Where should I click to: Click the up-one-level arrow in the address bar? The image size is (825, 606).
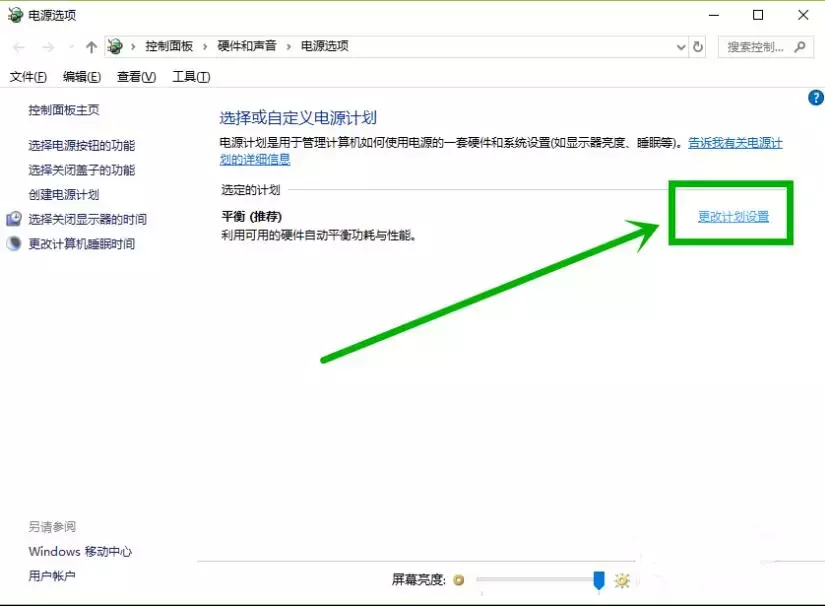90,46
